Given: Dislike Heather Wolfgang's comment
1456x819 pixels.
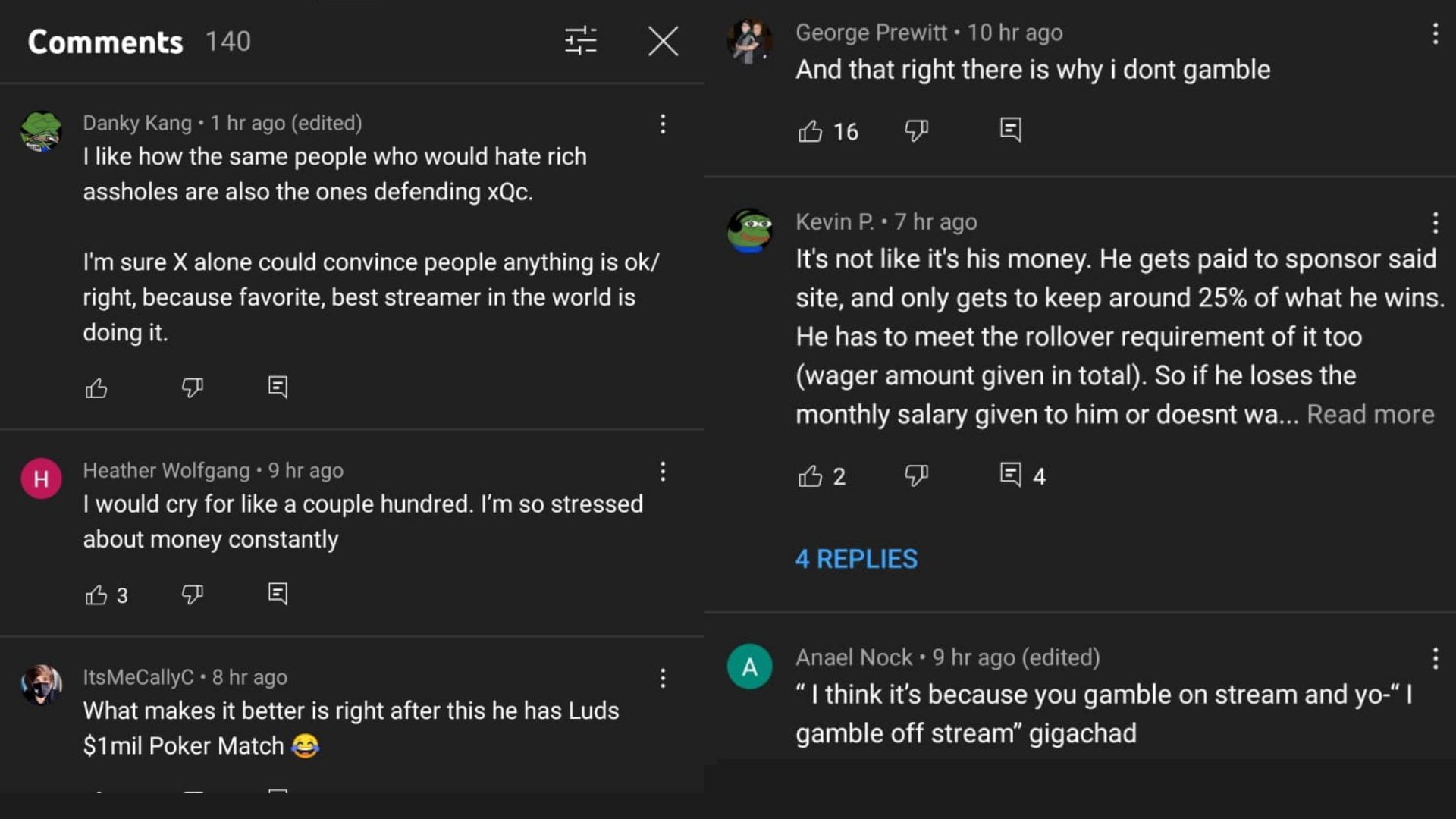Looking at the screenshot, I should [x=192, y=595].
